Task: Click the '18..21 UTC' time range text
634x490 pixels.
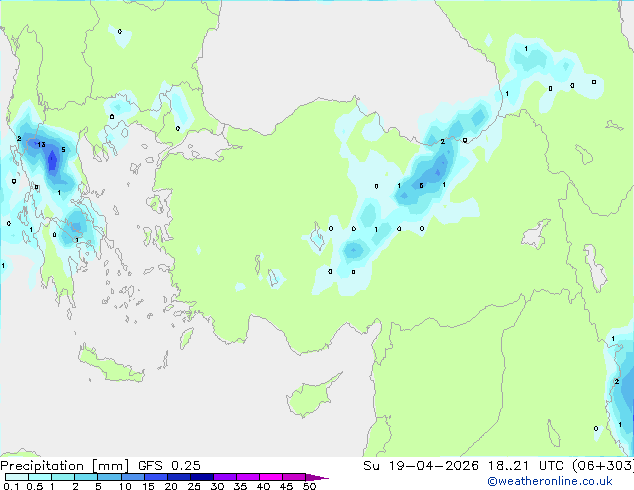Action: (x=525, y=466)
